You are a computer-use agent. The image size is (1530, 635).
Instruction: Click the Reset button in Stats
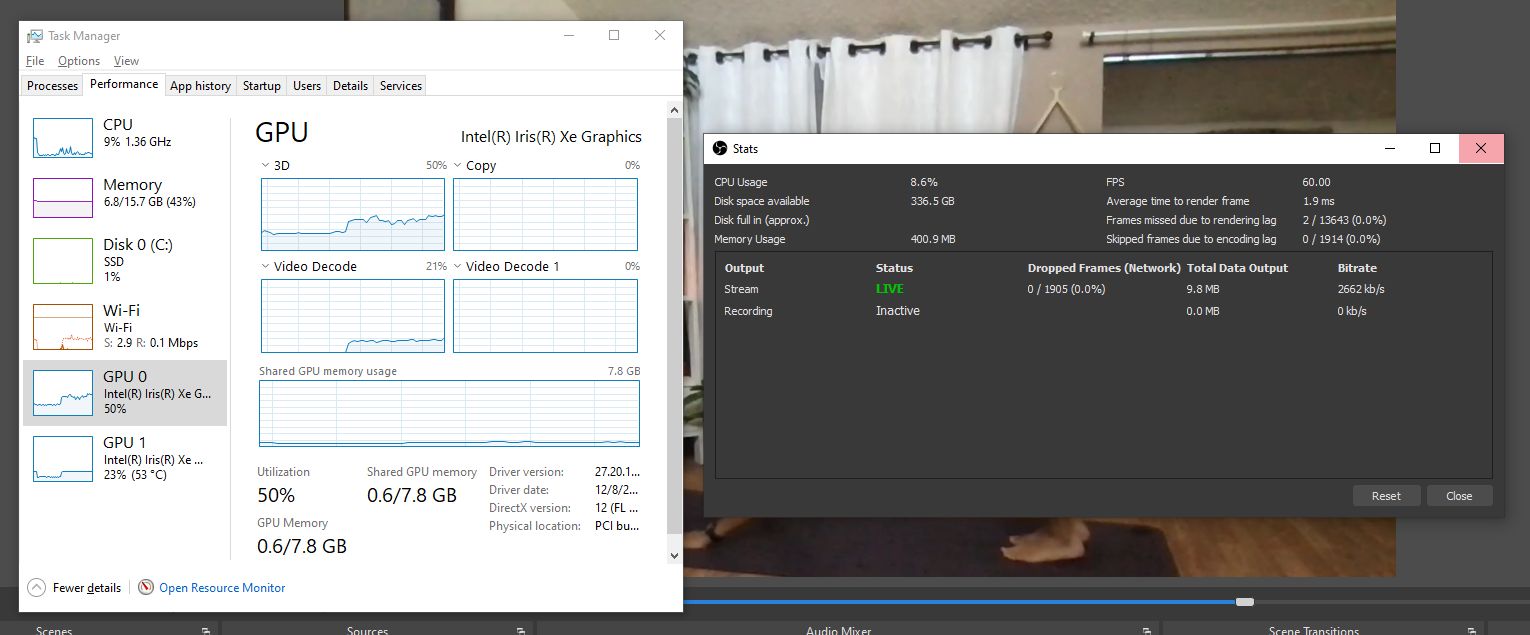point(1386,496)
